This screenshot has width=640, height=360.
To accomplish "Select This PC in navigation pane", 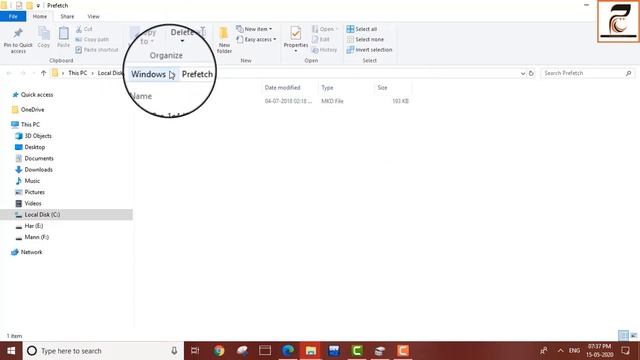I will coord(30,124).
